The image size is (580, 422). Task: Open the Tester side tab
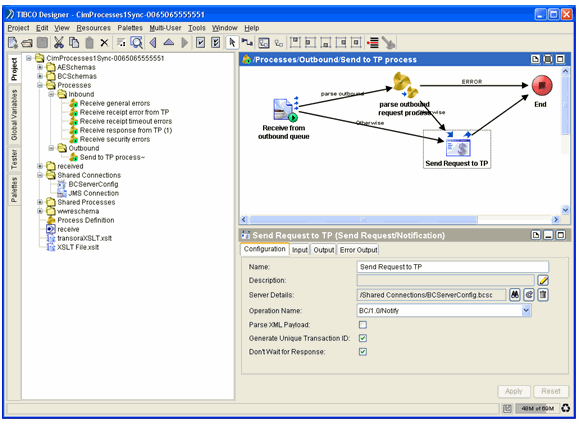pyautogui.click(x=14, y=159)
